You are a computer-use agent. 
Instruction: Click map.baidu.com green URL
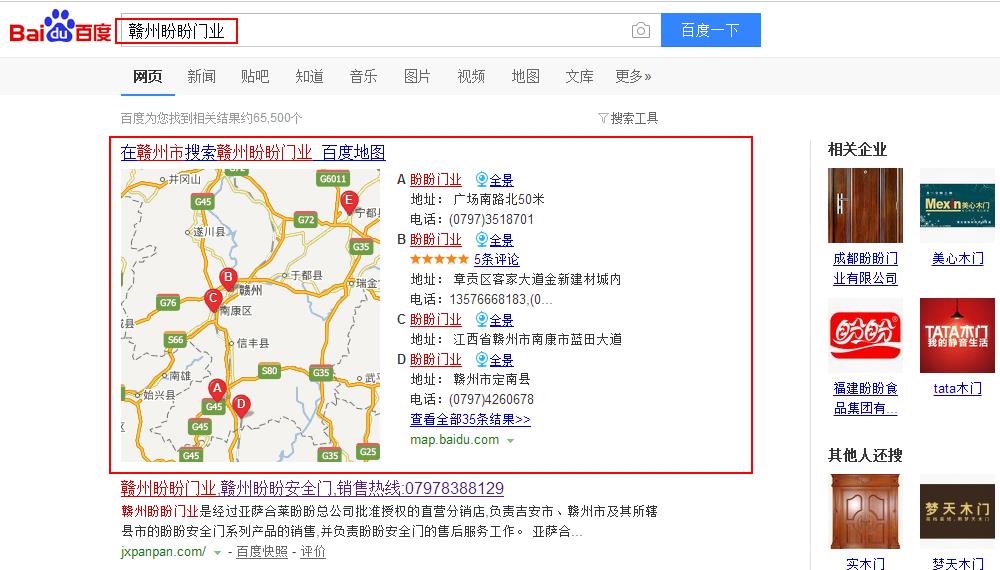(x=454, y=440)
